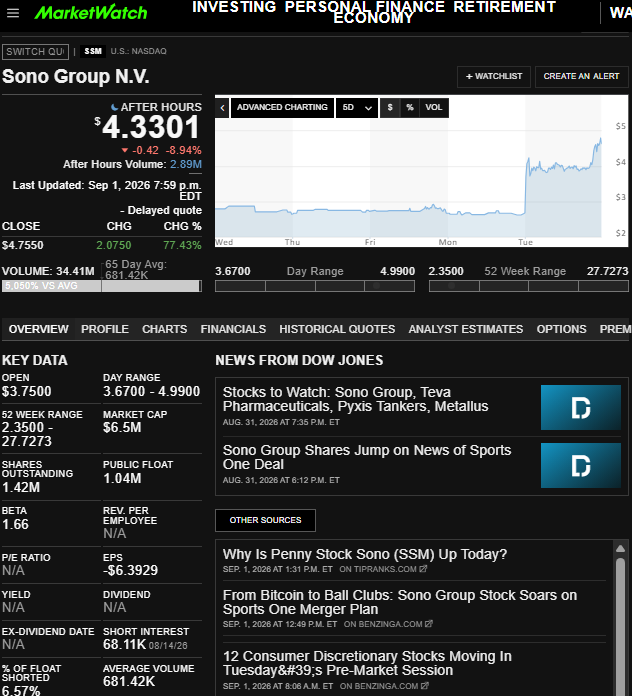Open Sono Group Shares Jump headline
Image resolution: width=632 pixels, height=696 pixels.
tap(367, 457)
